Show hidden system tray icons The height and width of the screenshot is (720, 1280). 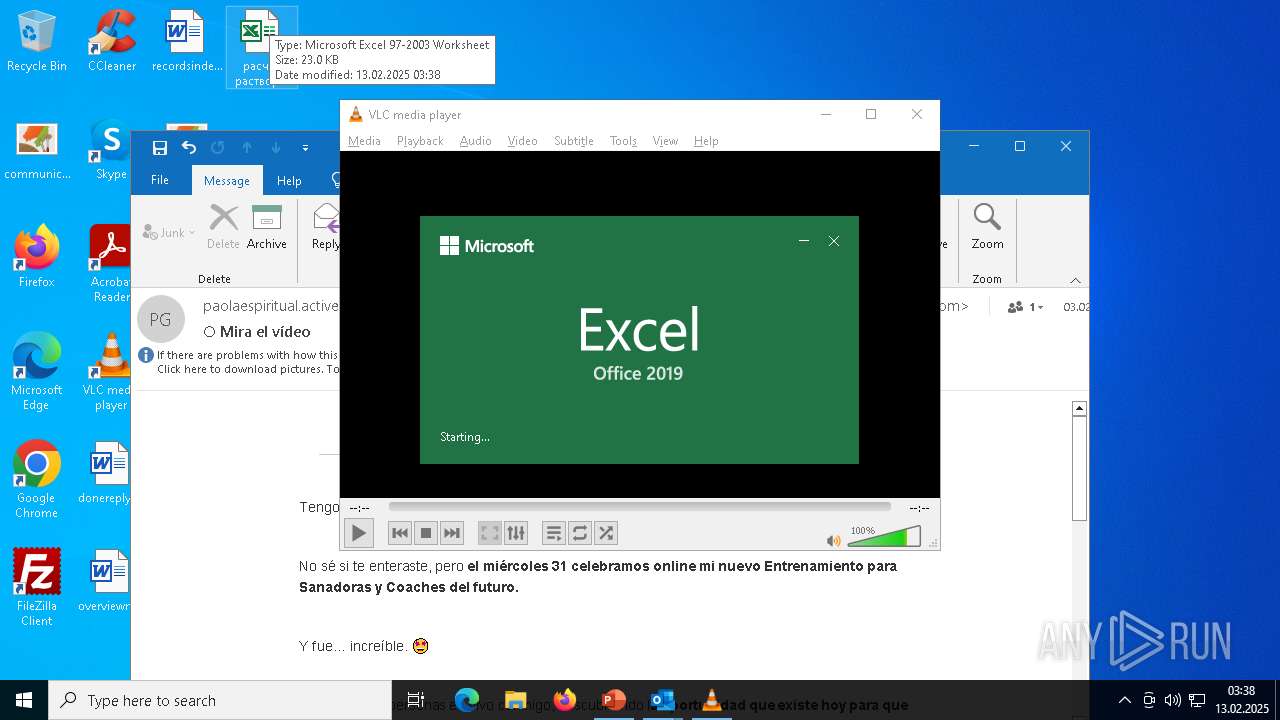(1125, 700)
